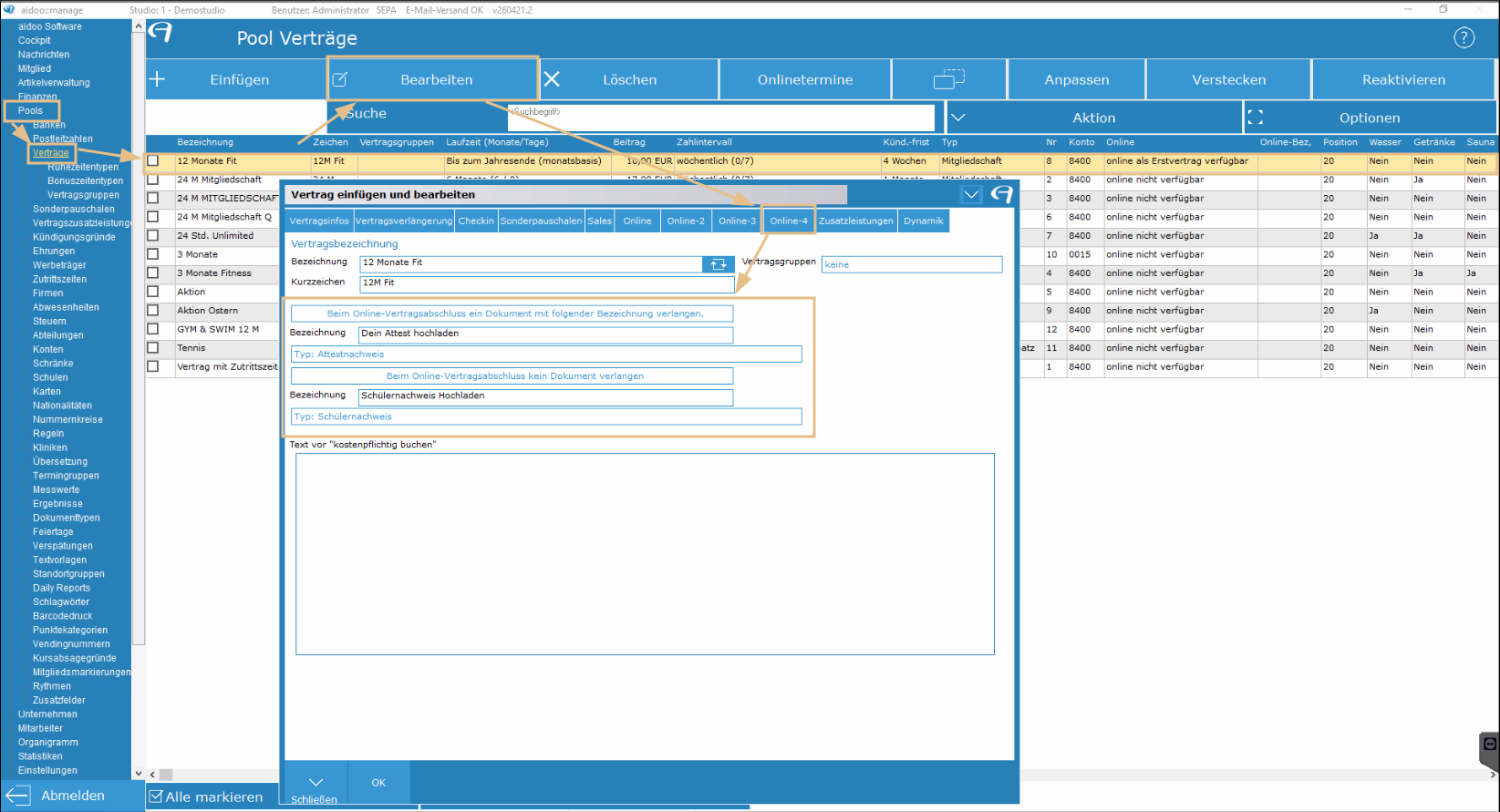Expand the Aktion dropdown chevron
Image resolution: width=1500 pixels, height=812 pixels.
click(958, 118)
